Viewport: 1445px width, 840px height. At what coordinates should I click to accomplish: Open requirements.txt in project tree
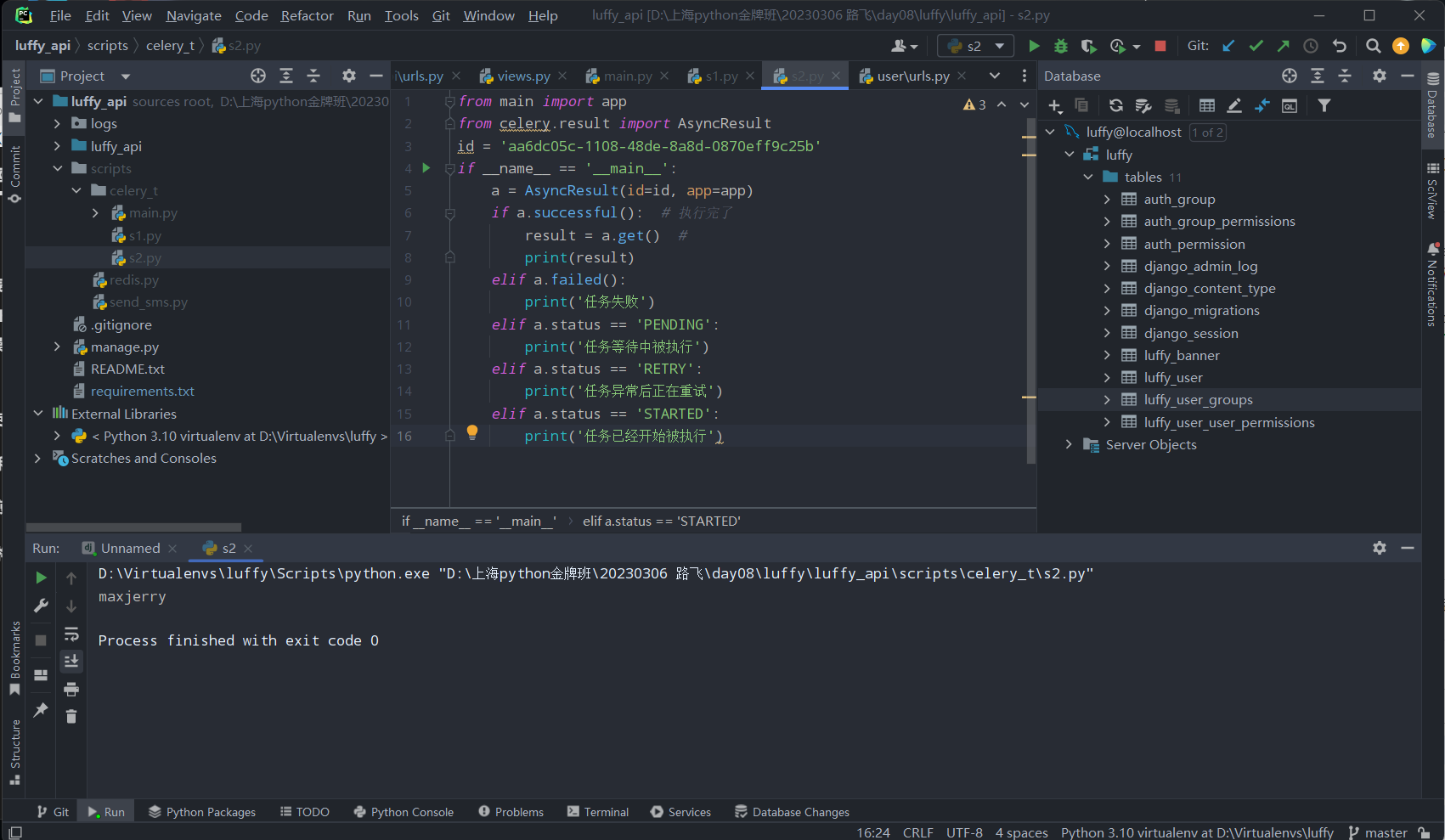[x=143, y=391]
